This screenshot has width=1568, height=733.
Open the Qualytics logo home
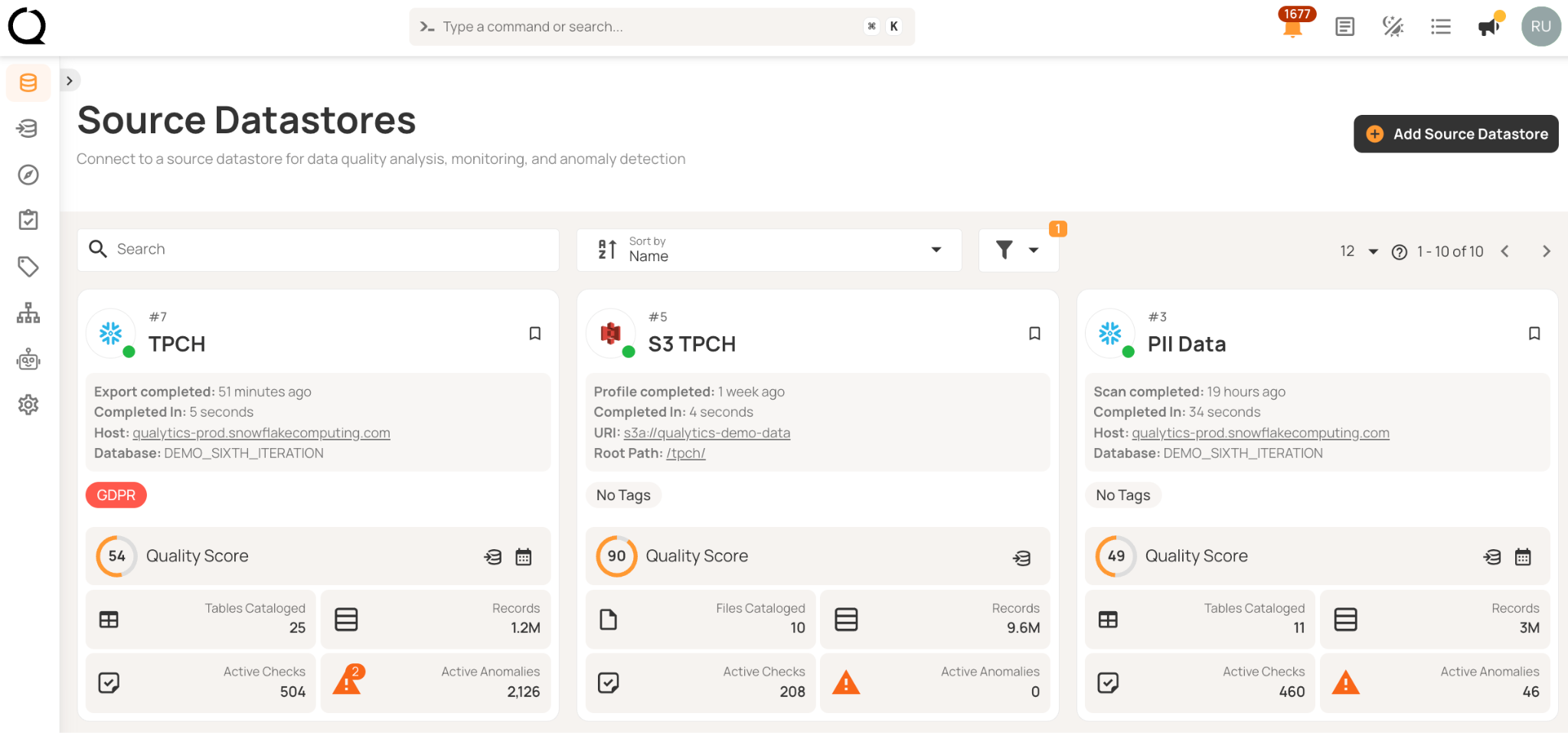[x=28, y=26]
